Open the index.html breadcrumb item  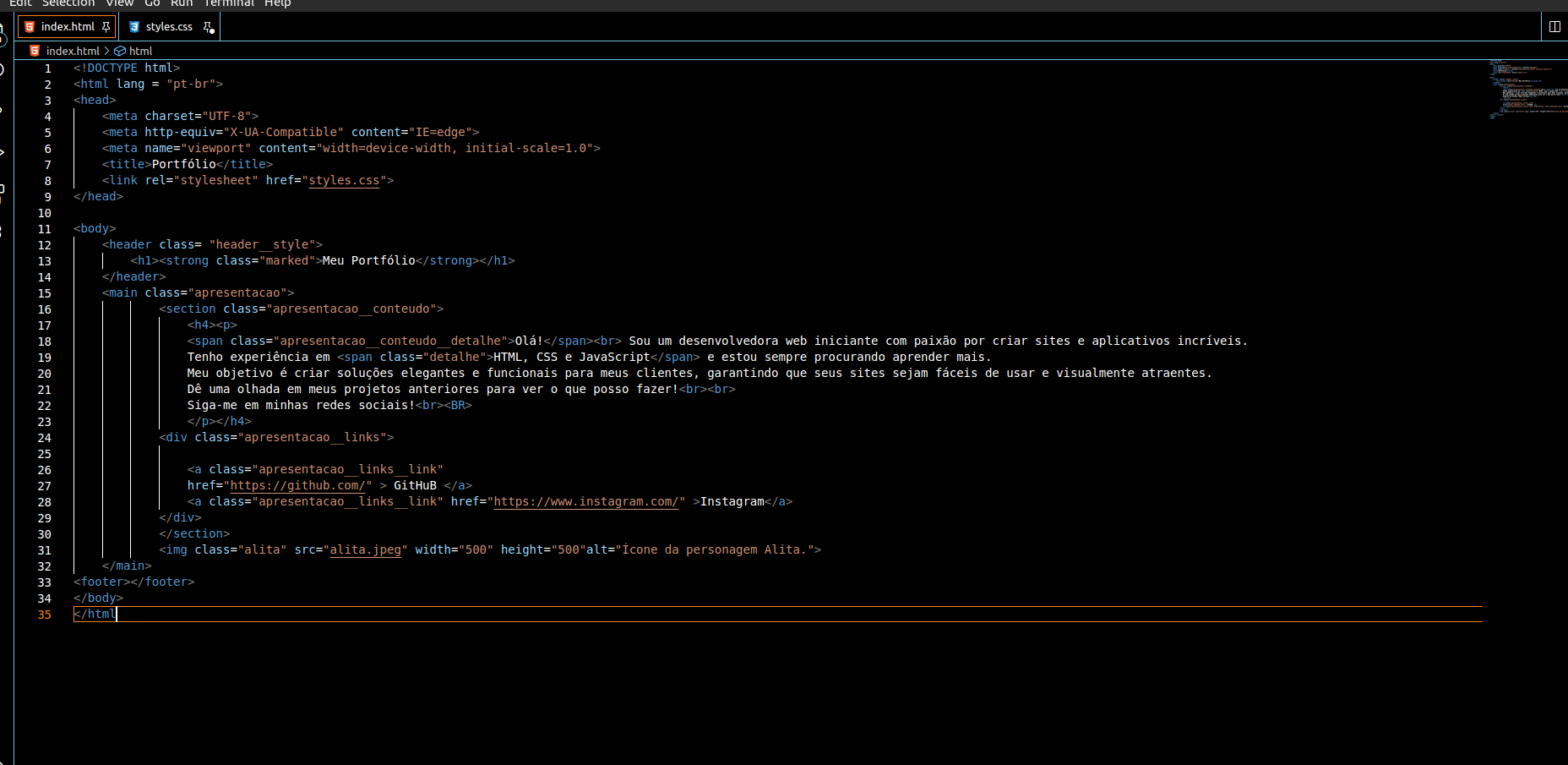[x=73, y=51]
